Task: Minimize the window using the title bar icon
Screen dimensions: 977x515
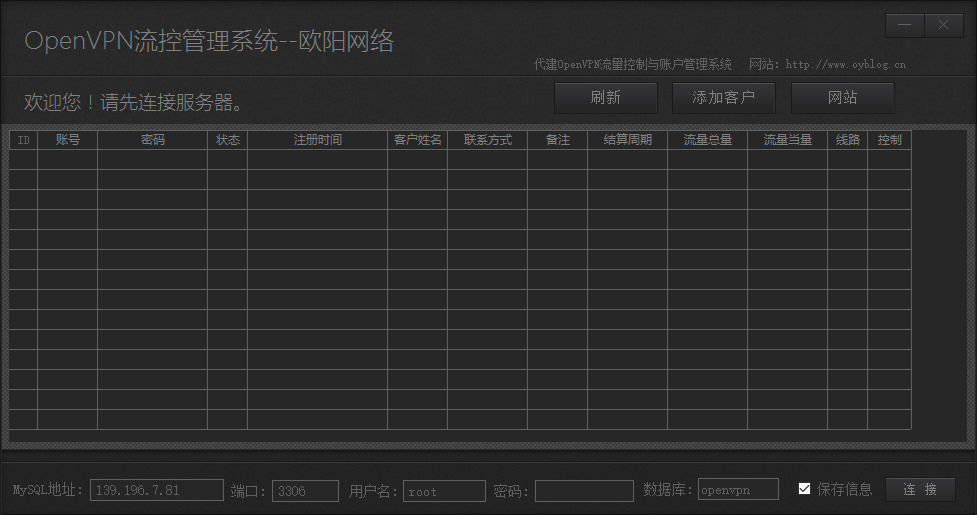Action: [904, 26]
